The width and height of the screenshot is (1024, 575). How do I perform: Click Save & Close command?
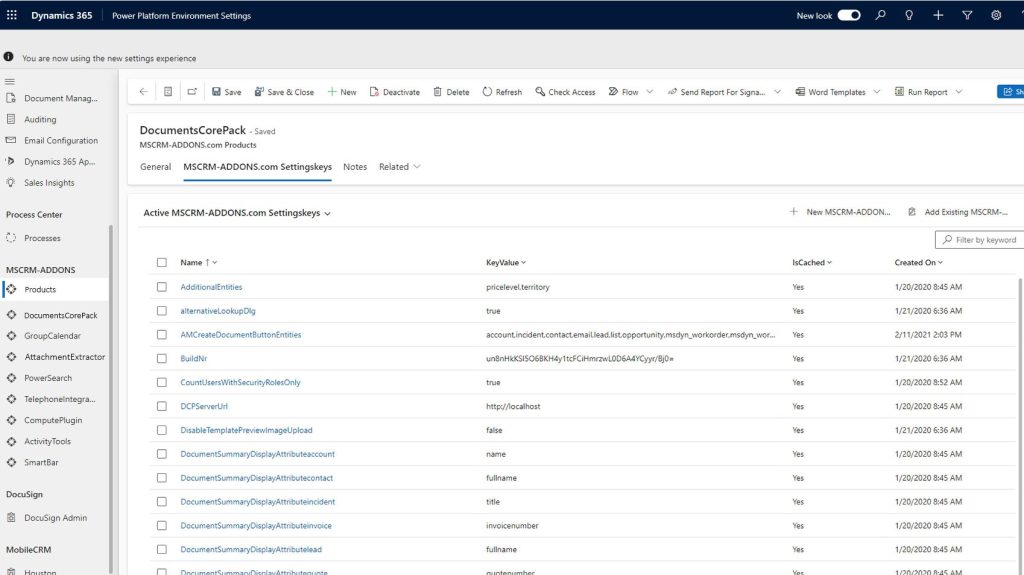coord(284,92)
